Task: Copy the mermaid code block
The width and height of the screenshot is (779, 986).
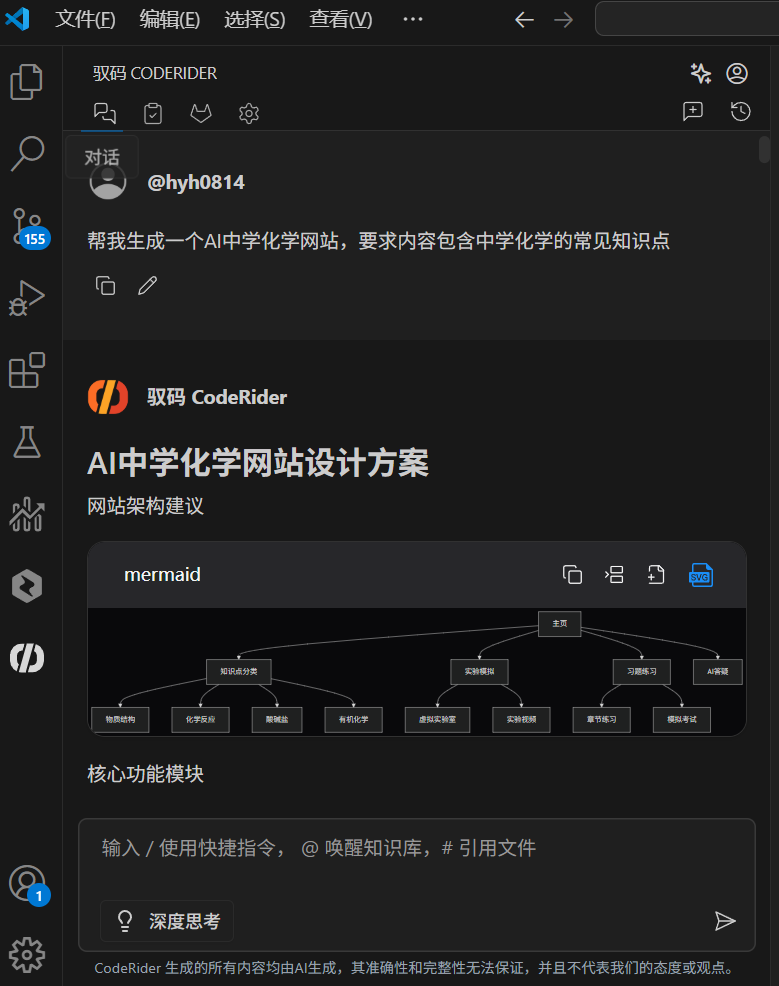Action: pos(572,575)
